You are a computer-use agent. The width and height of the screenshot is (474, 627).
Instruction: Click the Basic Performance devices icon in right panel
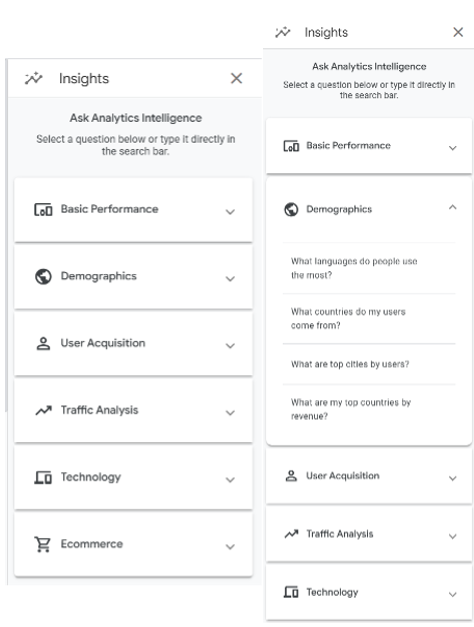(x=291, y=146)
